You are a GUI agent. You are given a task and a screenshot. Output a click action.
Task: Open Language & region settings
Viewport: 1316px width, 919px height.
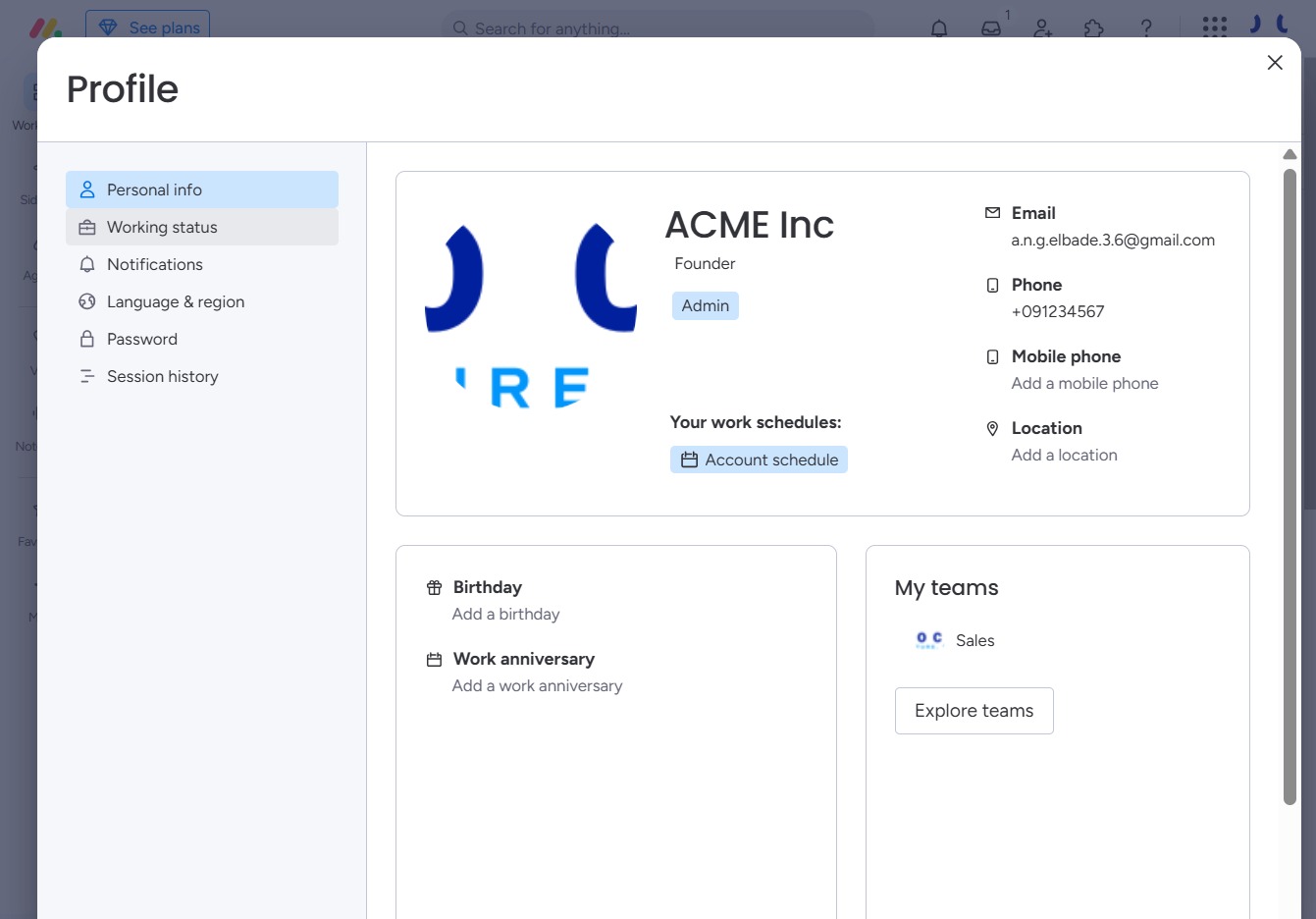(202, 301)
